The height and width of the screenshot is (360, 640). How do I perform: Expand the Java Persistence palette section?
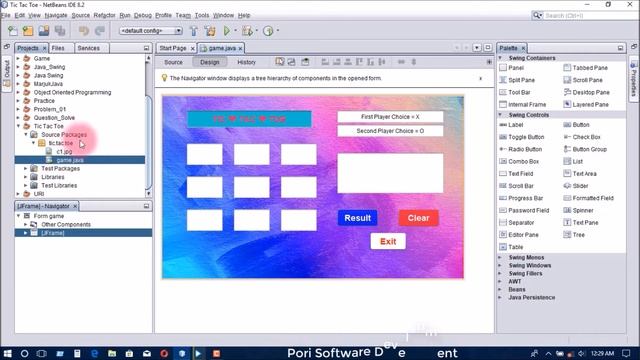coord(500,298)
